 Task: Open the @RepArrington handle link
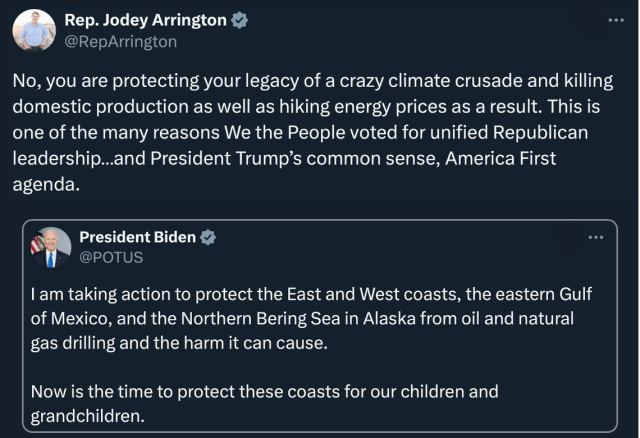pos(120,41)
